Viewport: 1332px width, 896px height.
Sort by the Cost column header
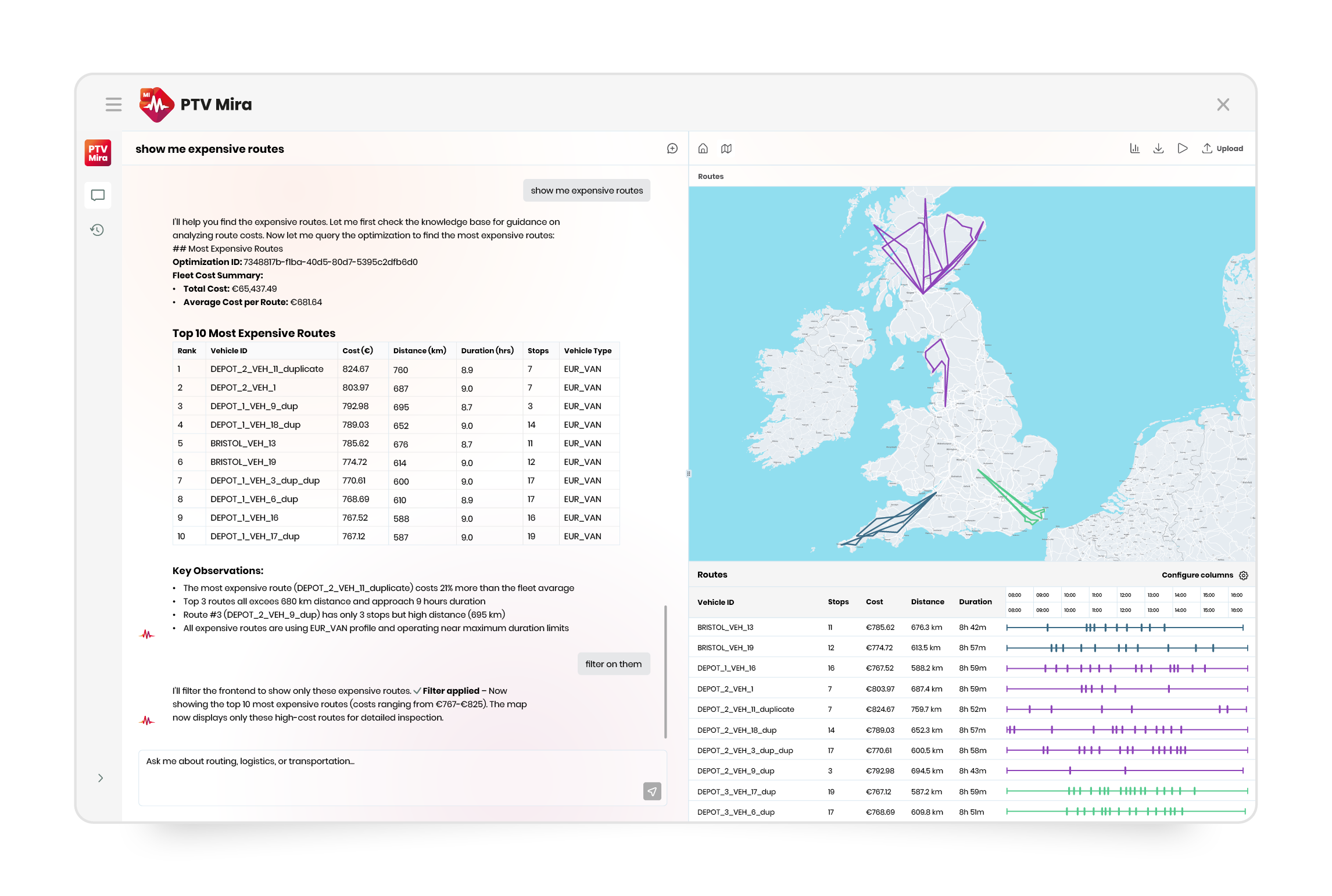(x=874, y=602)
